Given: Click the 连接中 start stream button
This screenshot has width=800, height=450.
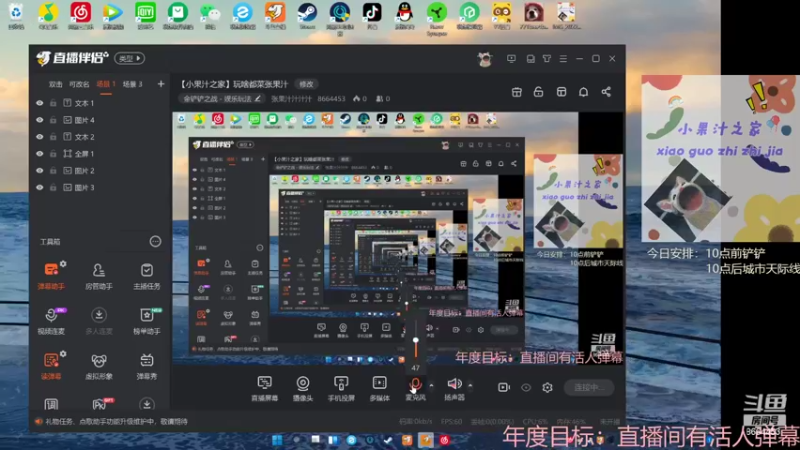Looking at the screenshot, I should coord(589,387).
